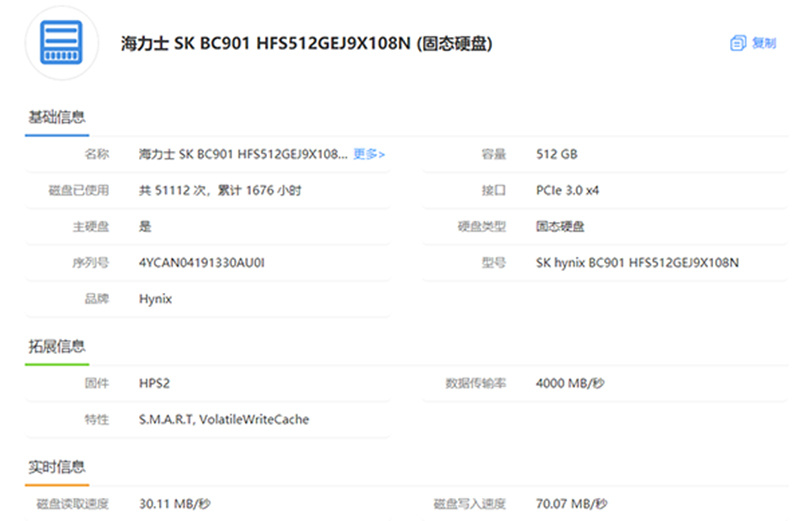The height and width of the screenshot is (521, 800).
Task: Click the serial number 4YCAN04191330AU0I
Action: (x=202, y=263)
